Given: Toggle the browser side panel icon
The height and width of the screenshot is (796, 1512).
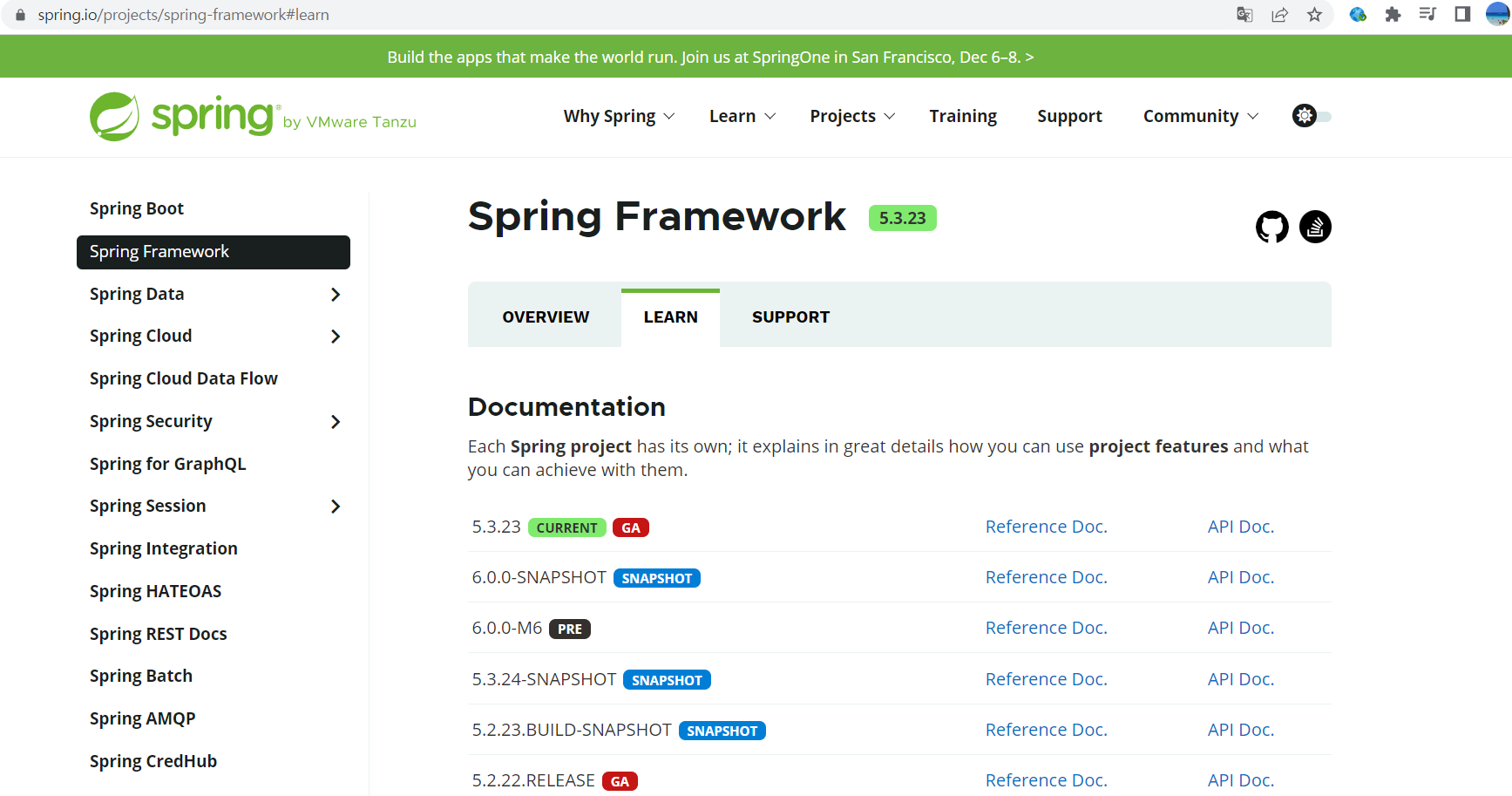Looking at the screenshot, I should pos(1462,14).
